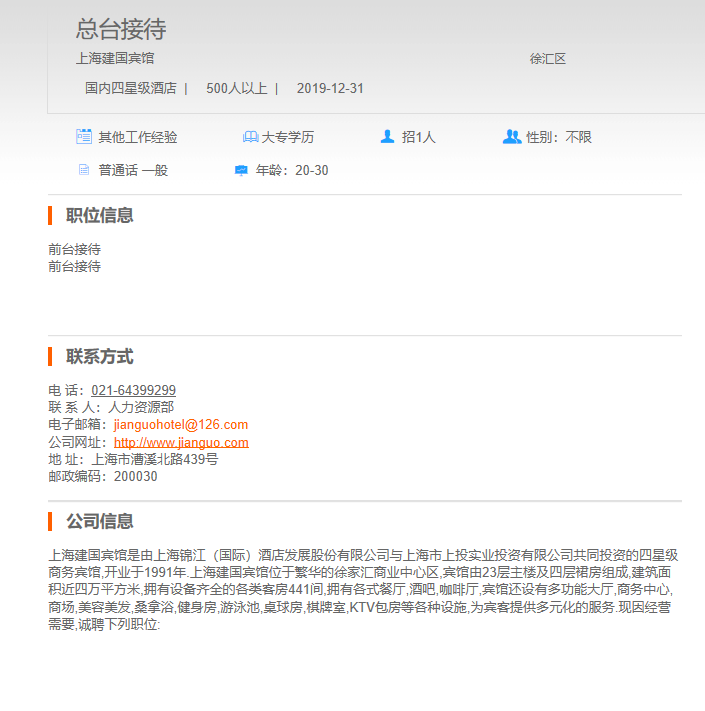The height and width of the screenshot is (711, 705).
Task: Click the phone number 021-64399299
Action: 134,390
